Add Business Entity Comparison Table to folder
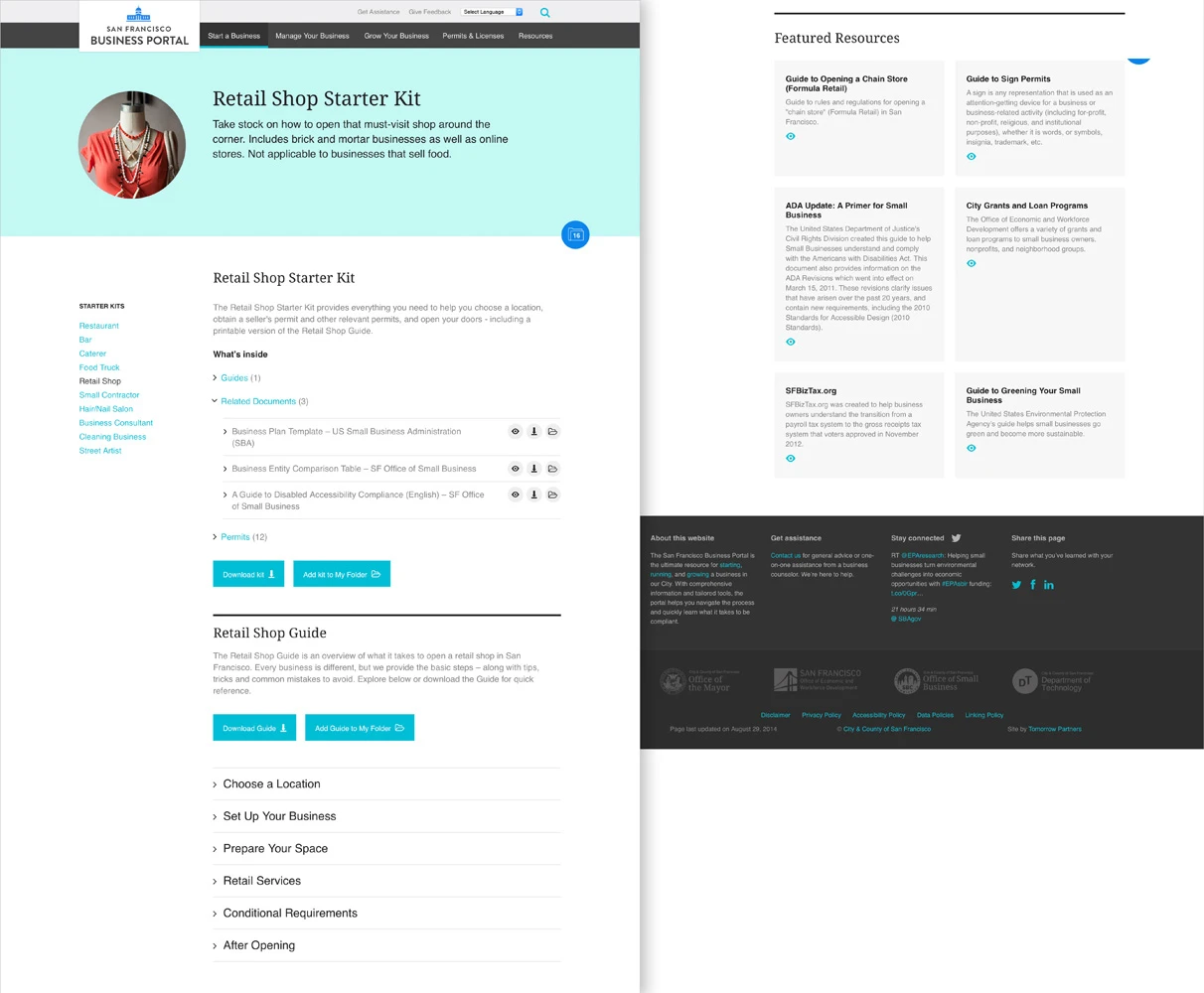 552,469
